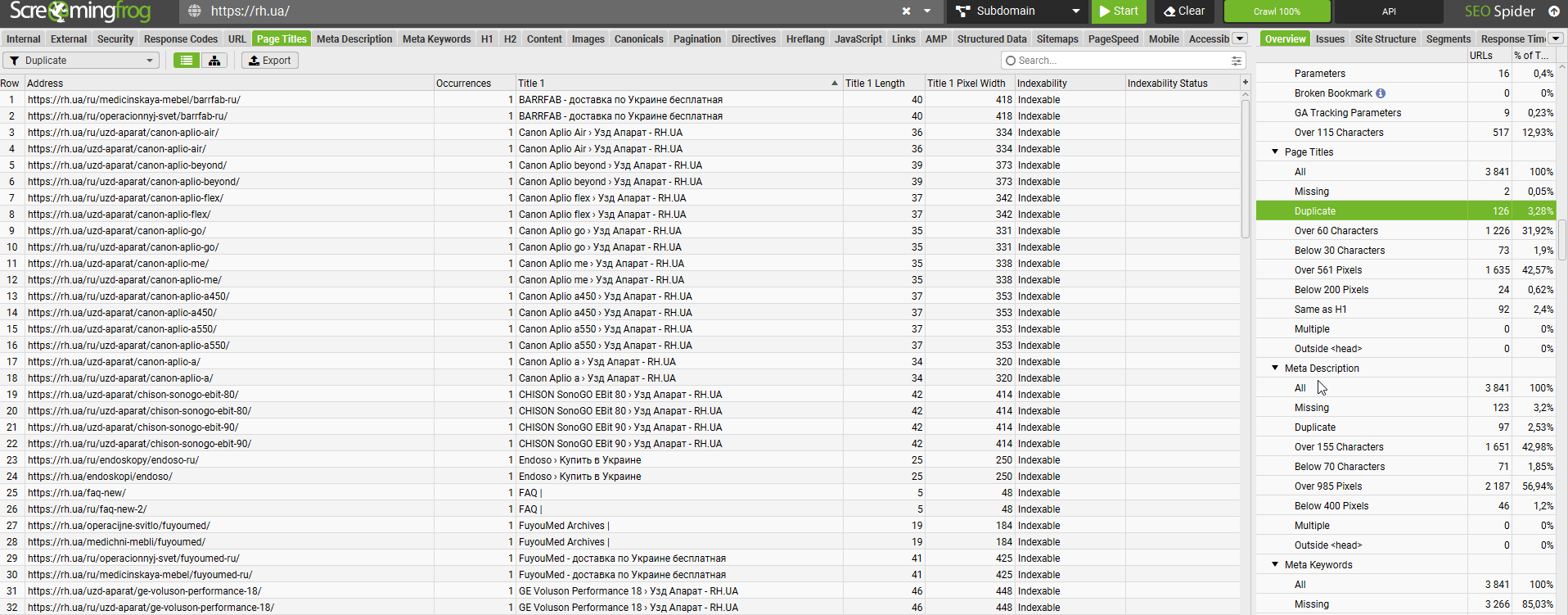1568x615 pixels.
Task: Sort by the Title 1 column header
Action: click(678, 84)
